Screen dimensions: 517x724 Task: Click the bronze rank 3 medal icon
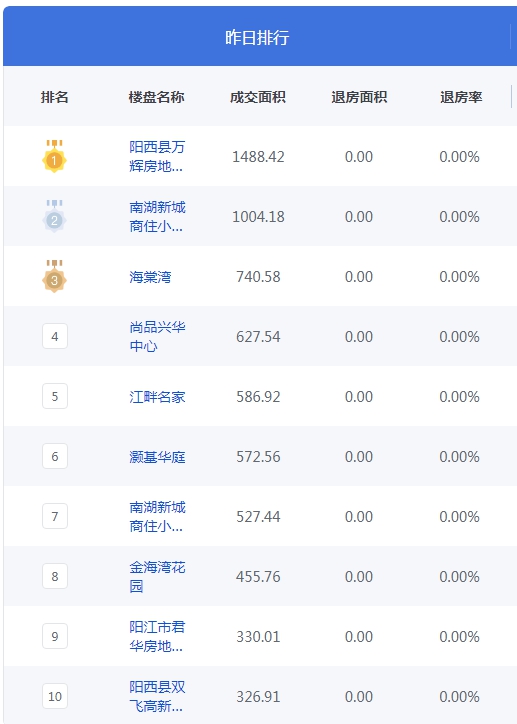[54, 276]
